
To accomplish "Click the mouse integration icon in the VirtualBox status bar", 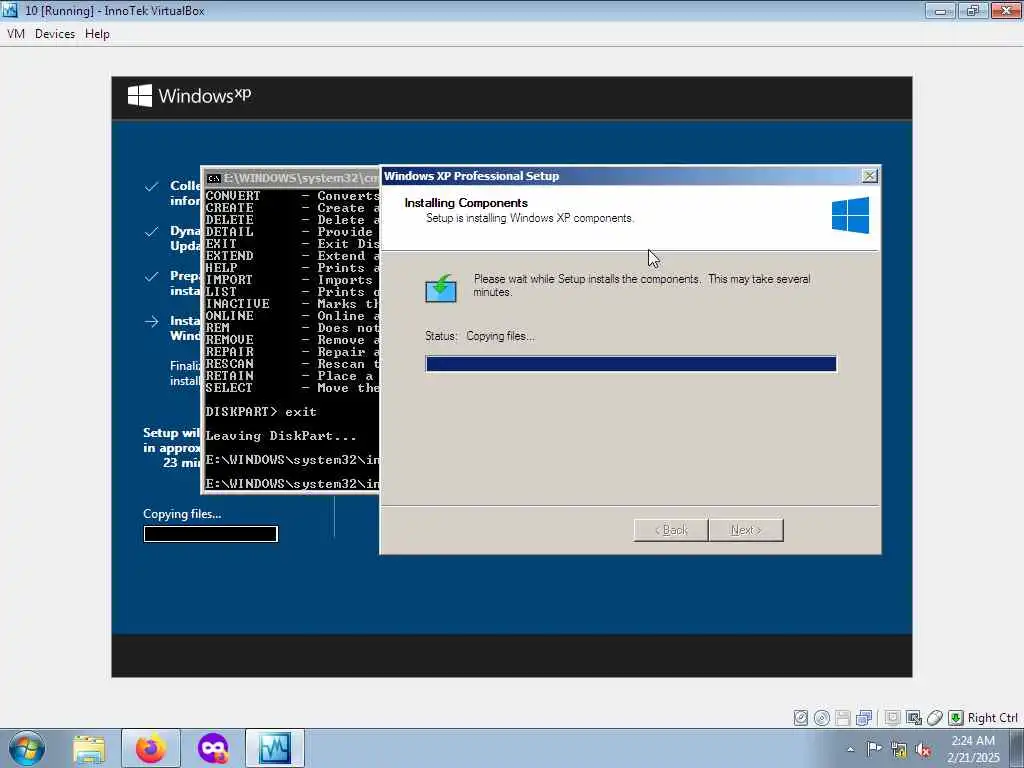I will click(x=935, y=718).
